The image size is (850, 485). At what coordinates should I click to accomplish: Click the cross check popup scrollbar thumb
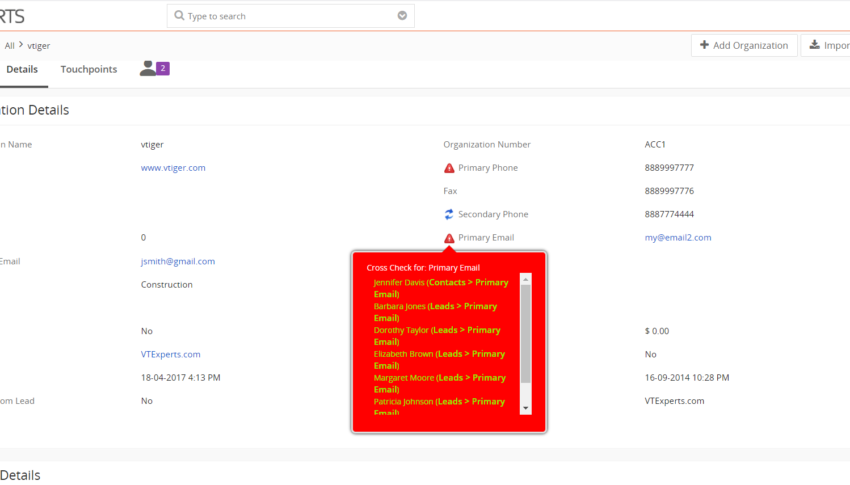pyautogui.click(x=525, y=334)
